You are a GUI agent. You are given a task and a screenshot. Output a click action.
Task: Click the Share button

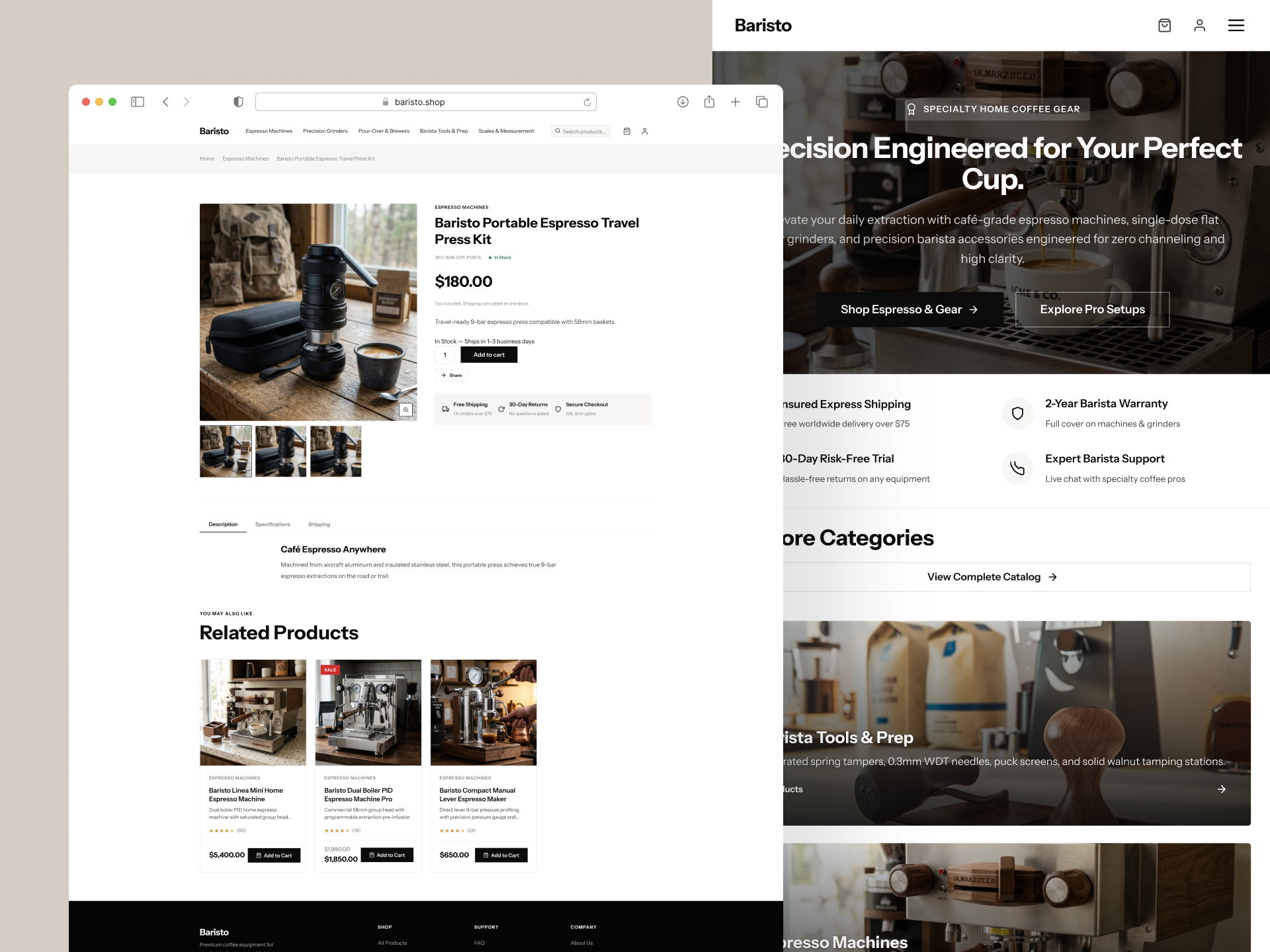point(451,375)
